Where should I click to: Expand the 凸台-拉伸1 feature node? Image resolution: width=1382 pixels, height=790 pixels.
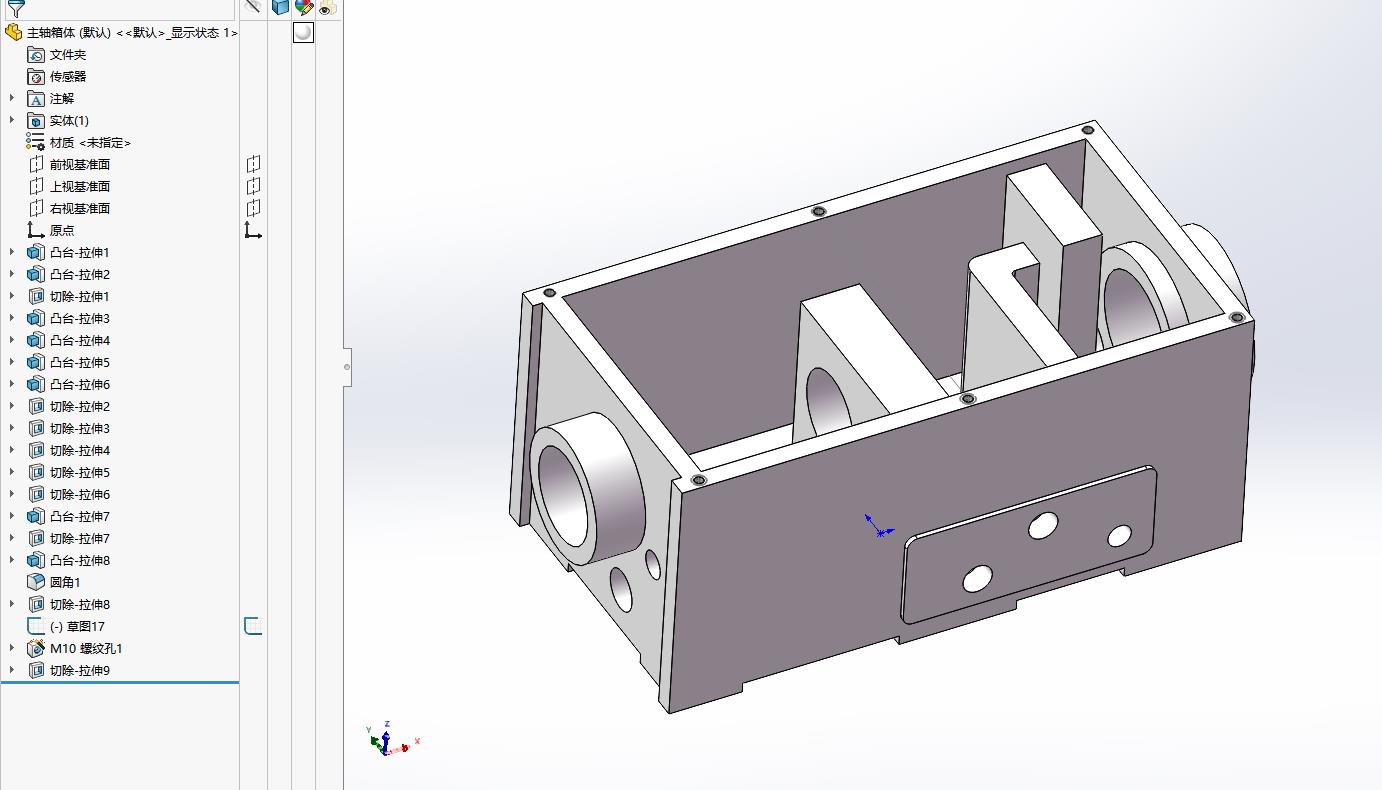[12, 252]
